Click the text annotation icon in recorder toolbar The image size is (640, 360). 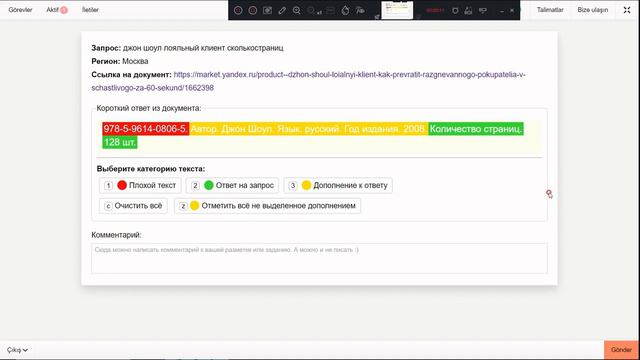point(360,11)
